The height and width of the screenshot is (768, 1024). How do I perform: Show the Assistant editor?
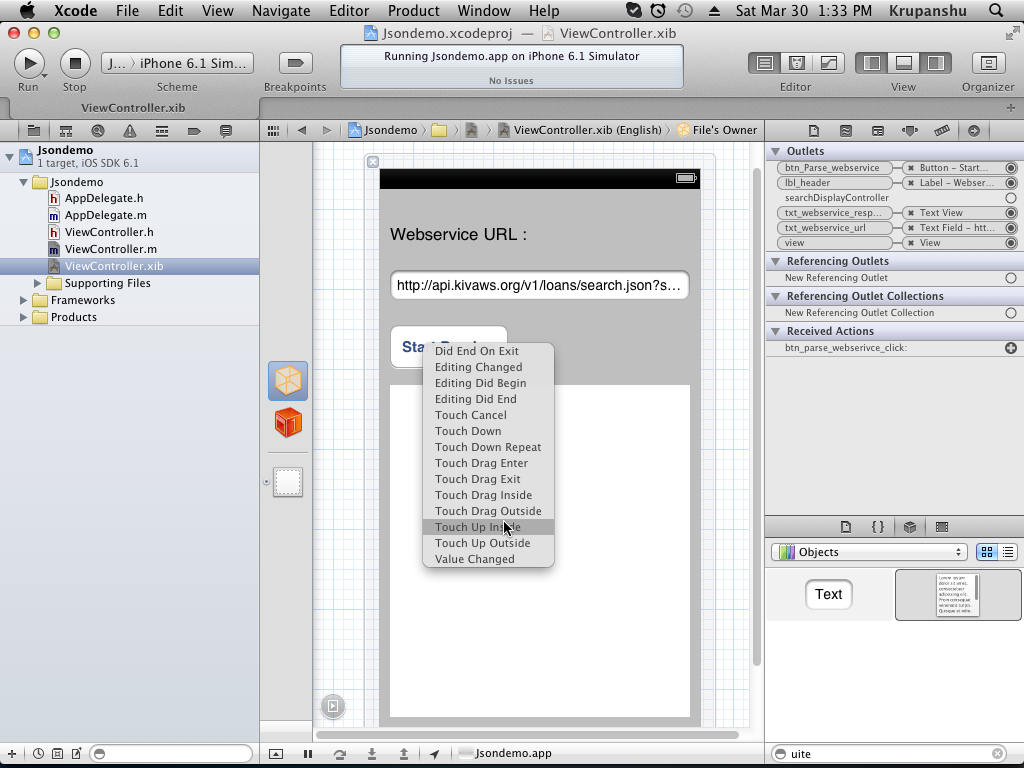(796, 63)
